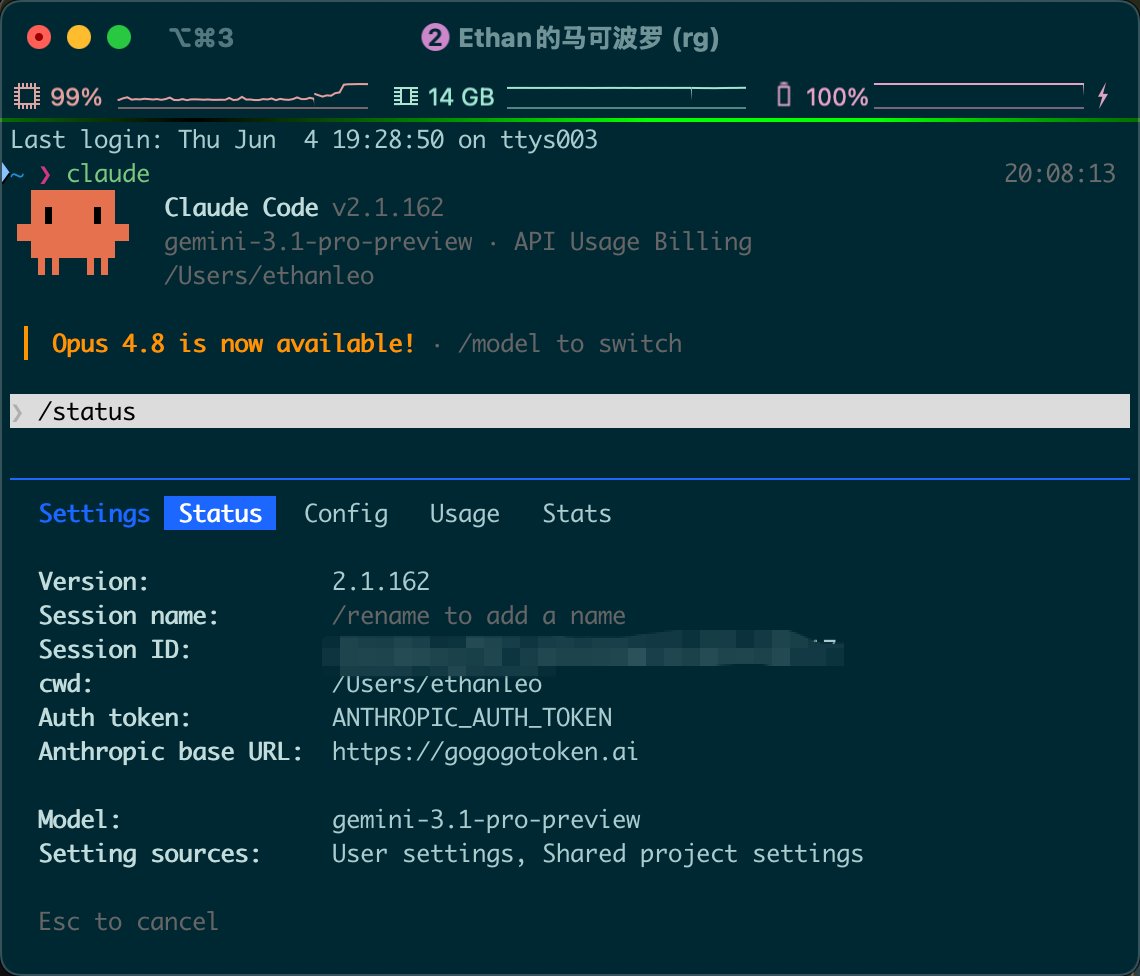This screenshot has height=976, width=1140.
Task: Click the CPU usage graph line
Action: tap(242, 96)
